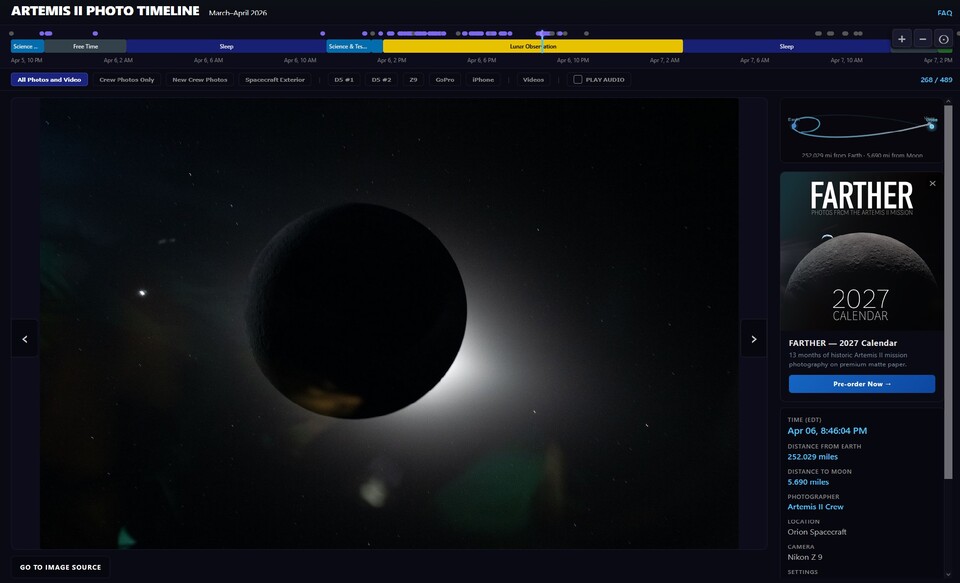The height and width of the screenshot is (583, 960).
Task: Select the leftmost Science timeline block
Action: coord(27,47)
